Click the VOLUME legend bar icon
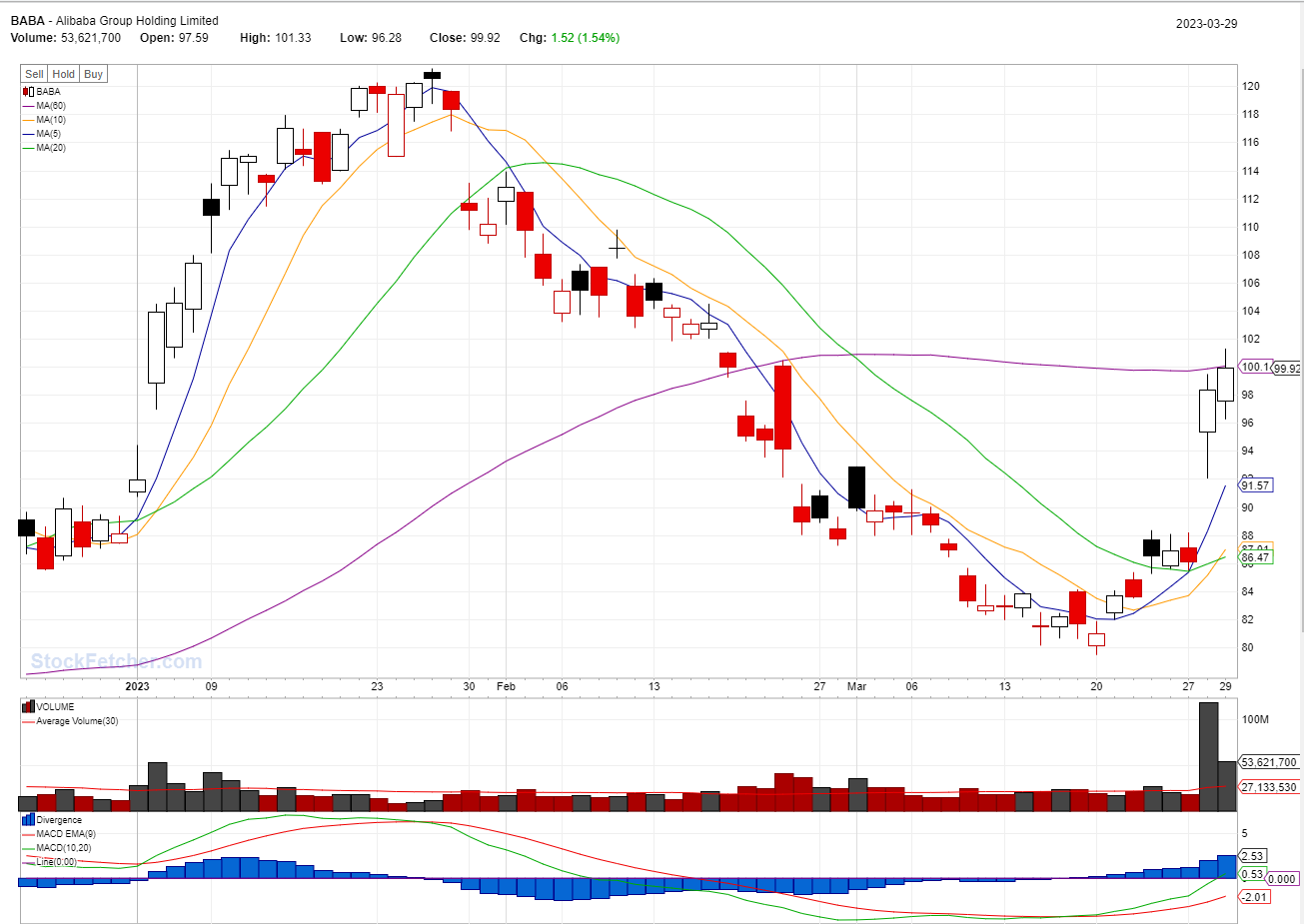Screen dimensions: 1304x924 28,707
